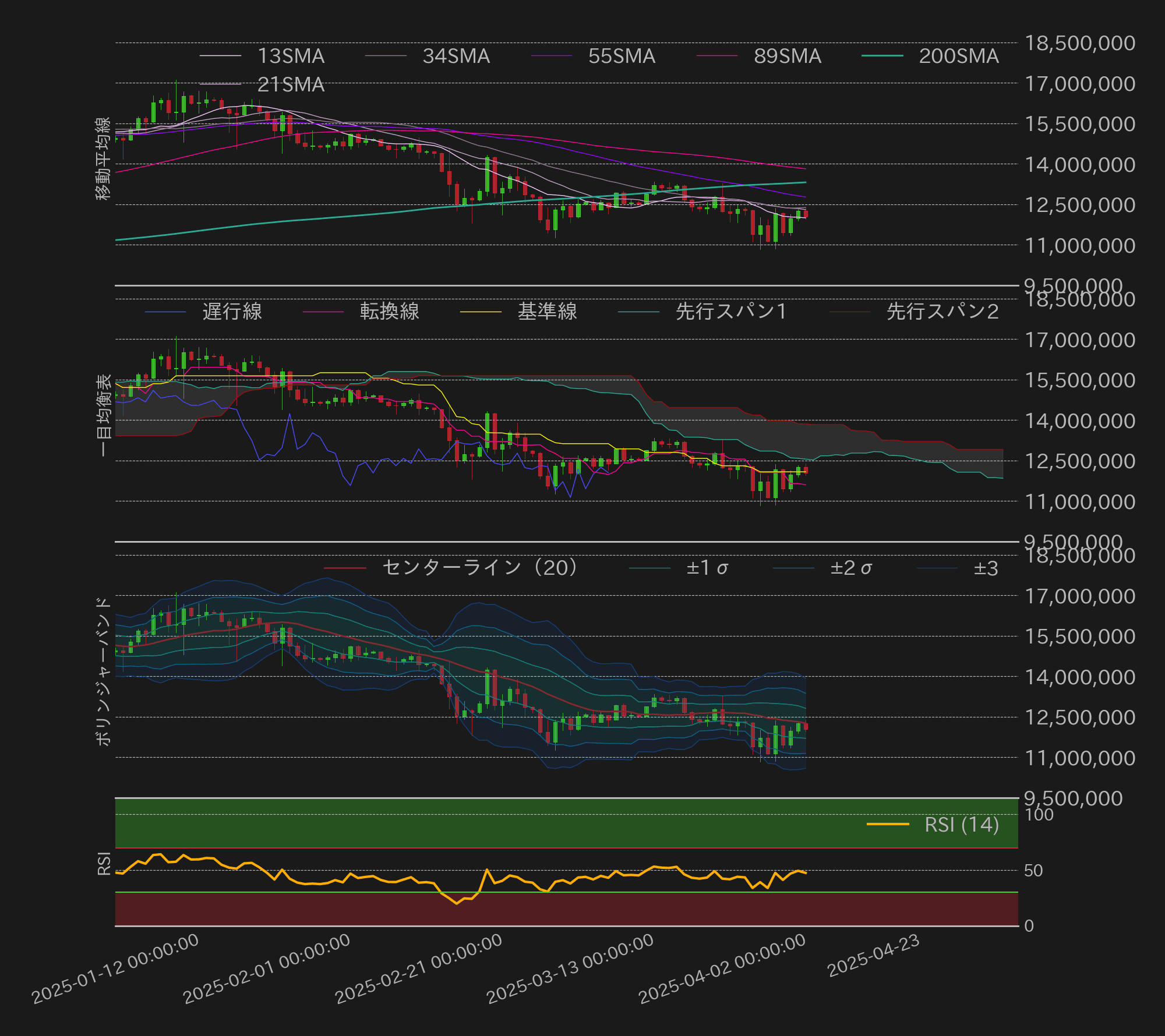The height and width of the screenshot is (1036, 1165).
Task: Click the 89SMA pink line marker
Action: tap(715, 56)
